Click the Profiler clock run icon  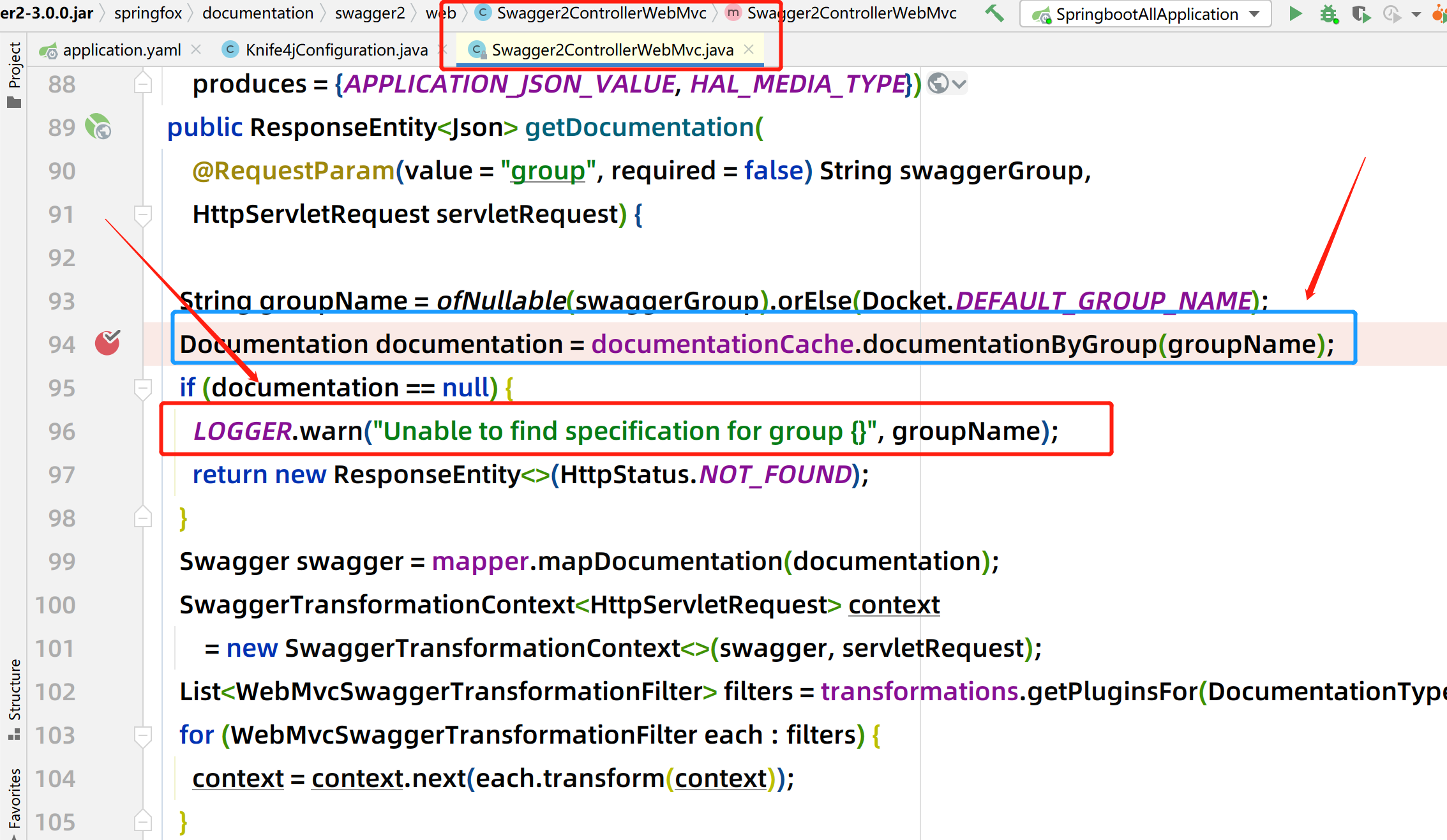point(1392,13)
